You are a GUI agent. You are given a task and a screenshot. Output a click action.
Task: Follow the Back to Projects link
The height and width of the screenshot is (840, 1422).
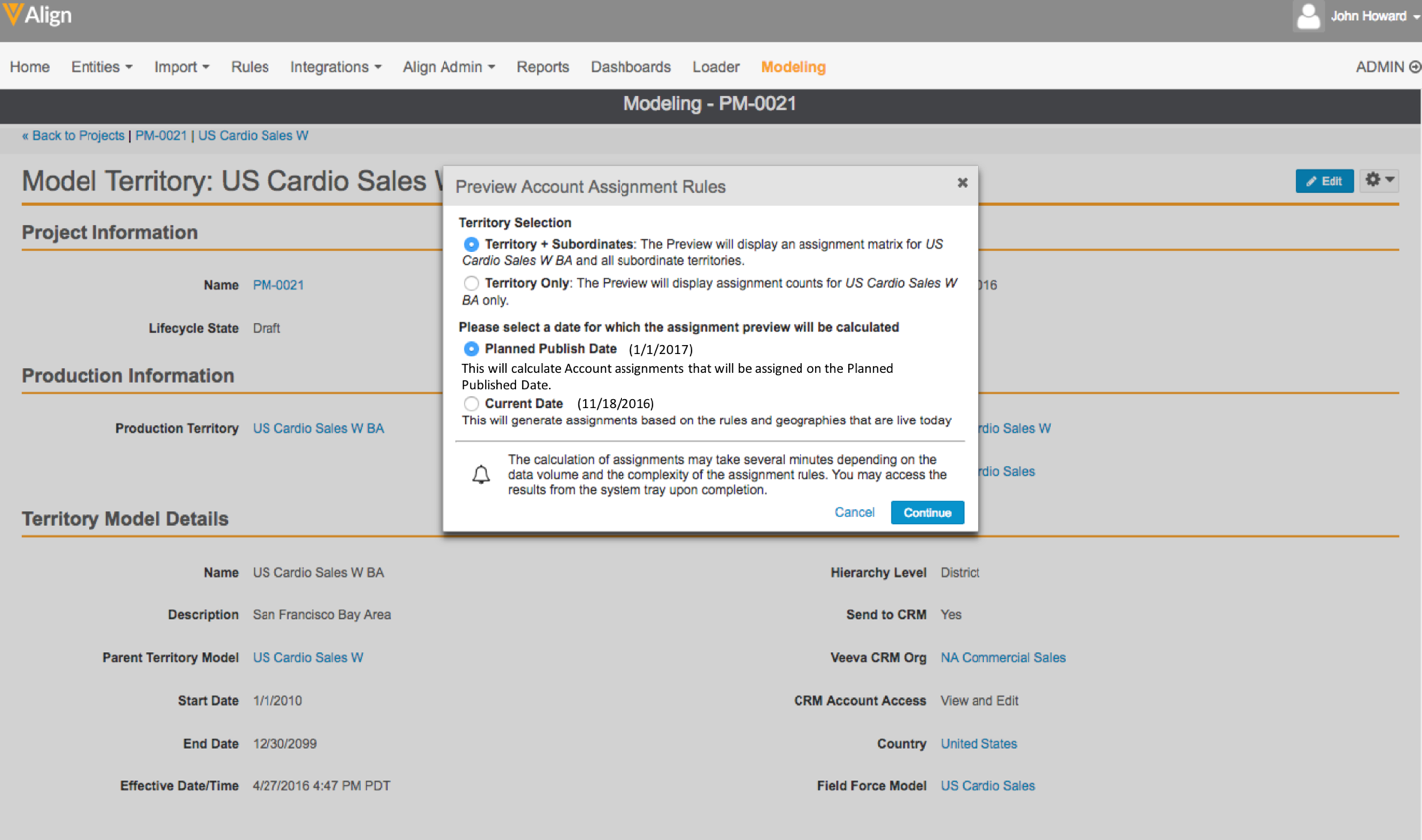pyautogui.click(x=74, y=135)
